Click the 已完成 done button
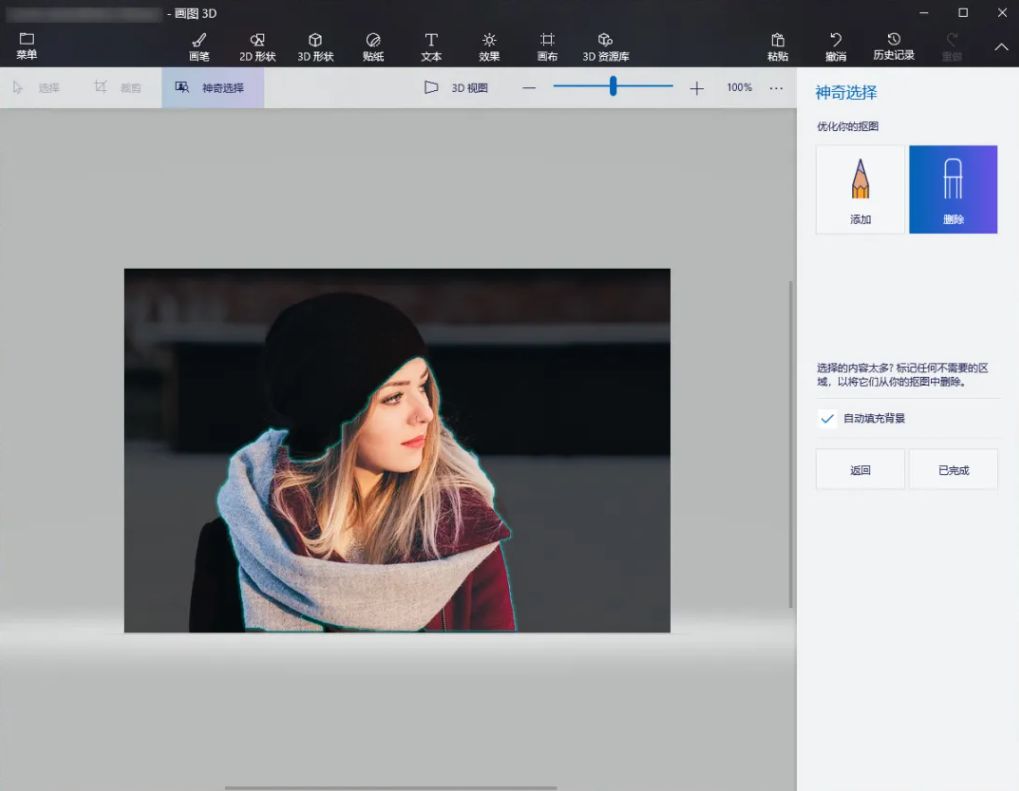 pos(953,469)
